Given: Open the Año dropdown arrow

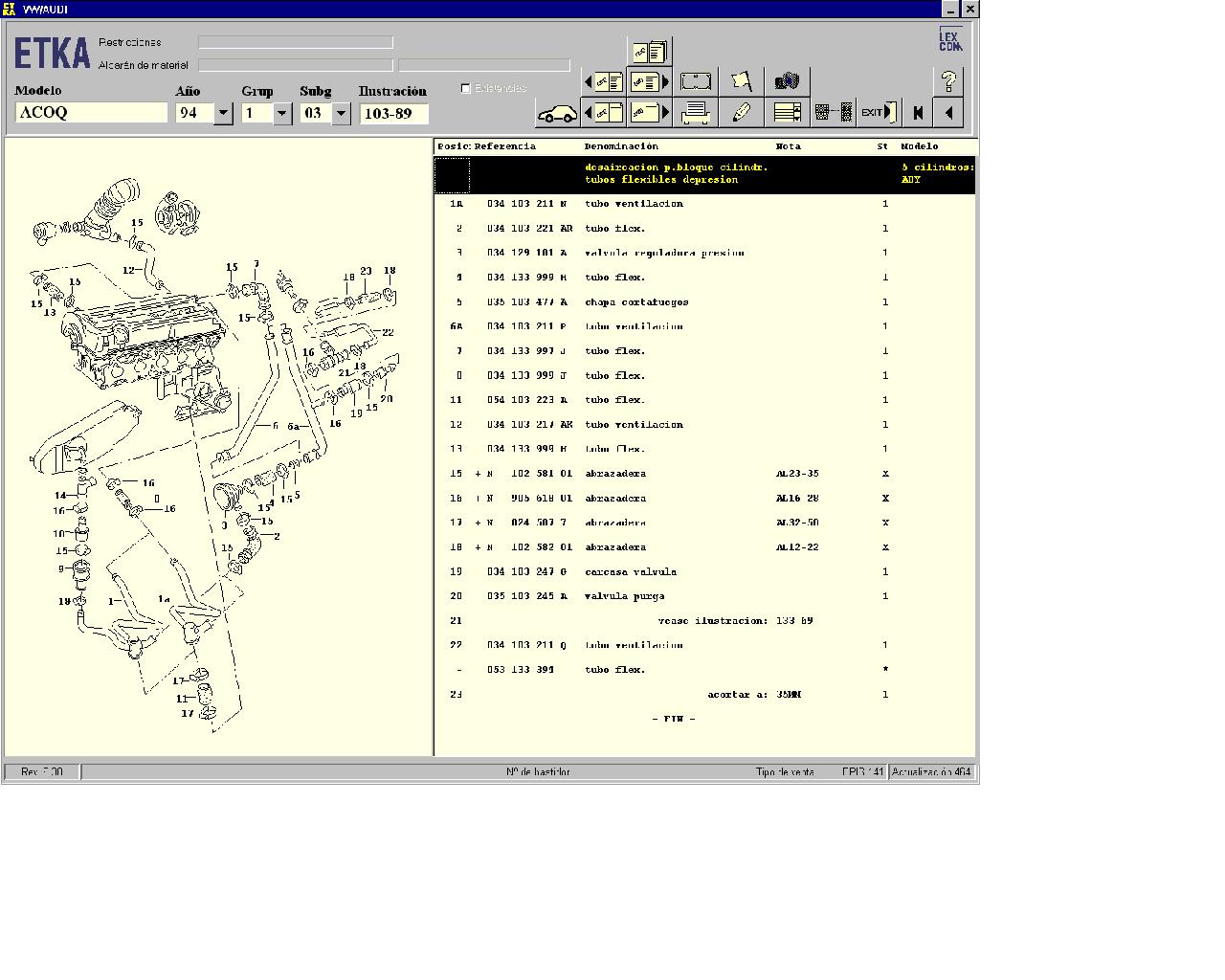Looking at the screenshot, I should pos(224,113).
